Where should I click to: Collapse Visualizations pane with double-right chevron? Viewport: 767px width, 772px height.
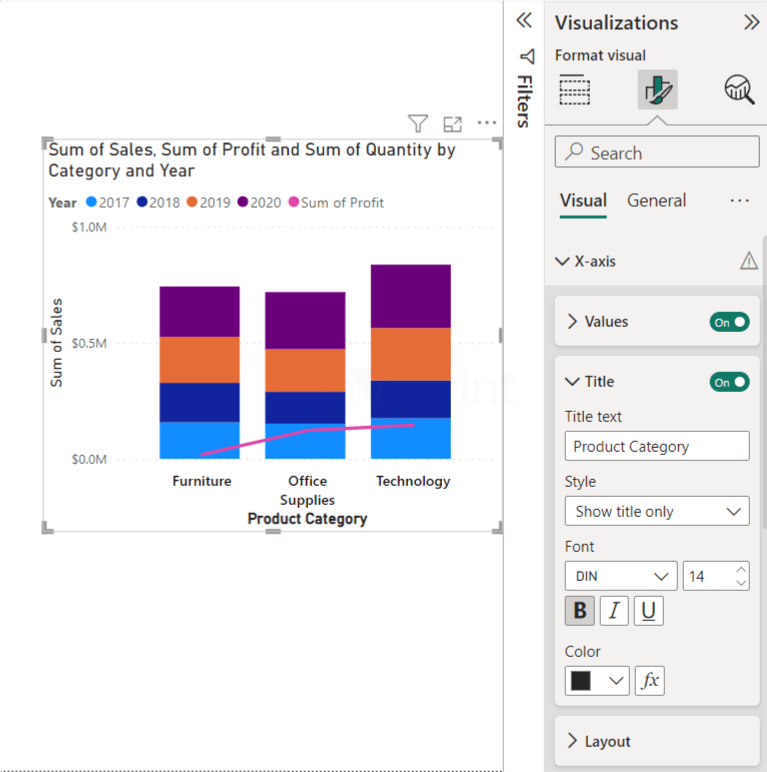pos(751,22)
